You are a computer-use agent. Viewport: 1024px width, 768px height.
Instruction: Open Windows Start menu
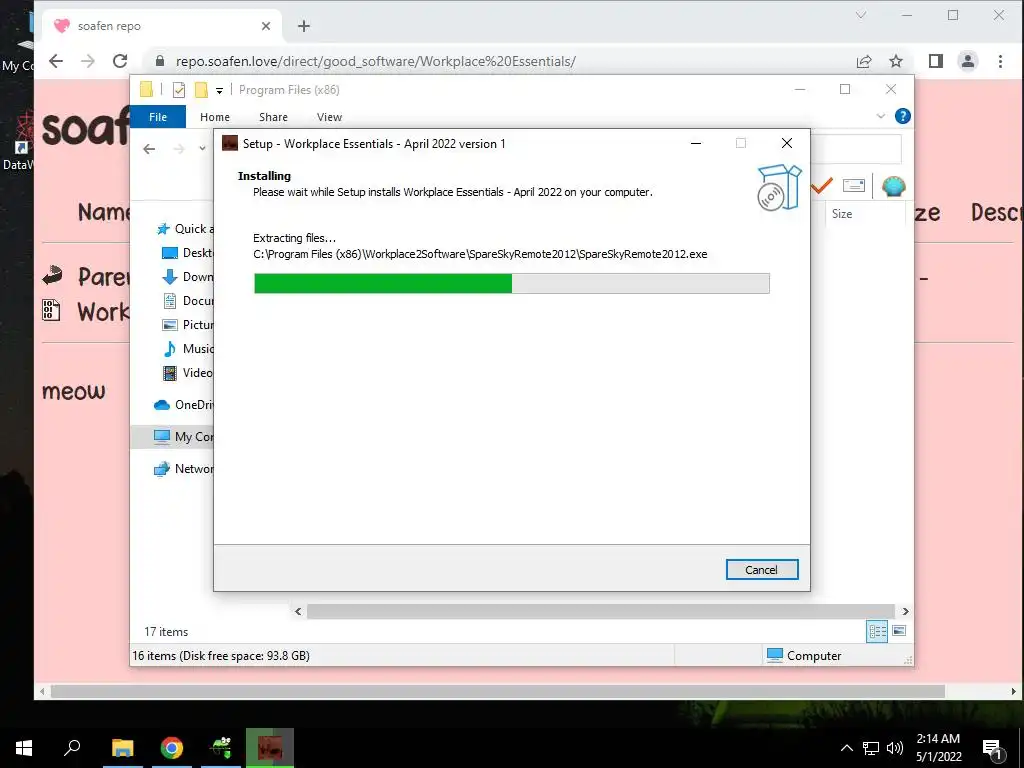point(24,748)
